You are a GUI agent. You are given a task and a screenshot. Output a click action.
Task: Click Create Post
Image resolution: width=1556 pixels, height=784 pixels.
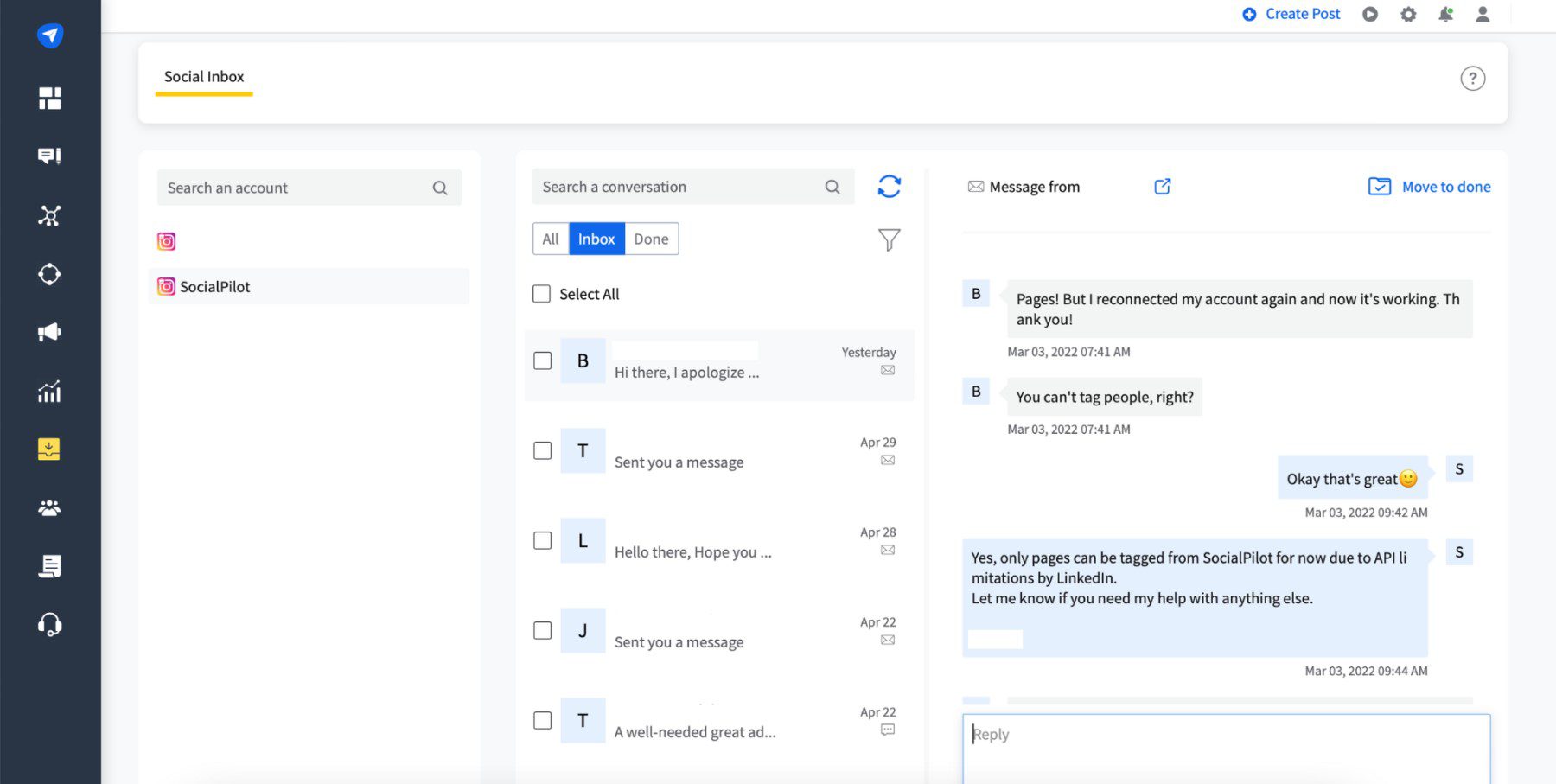point(1291,14)
